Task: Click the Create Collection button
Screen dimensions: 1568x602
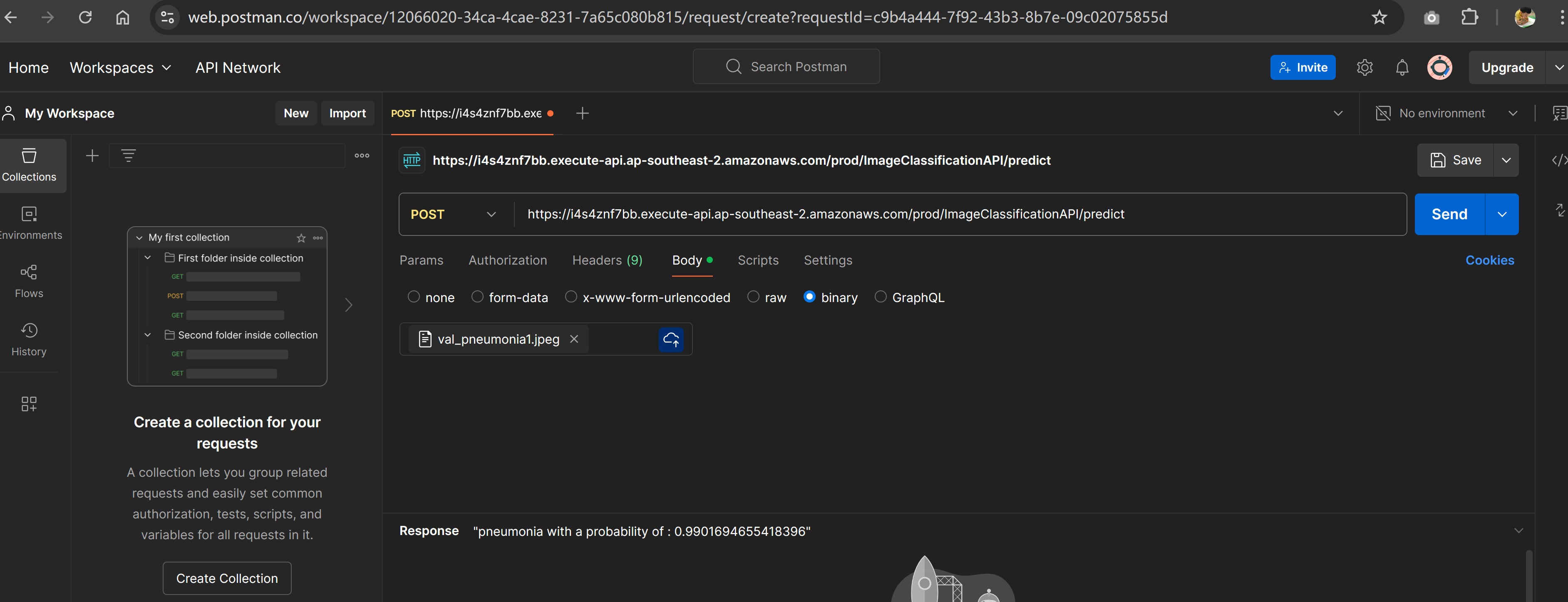Action: point(227,578)
